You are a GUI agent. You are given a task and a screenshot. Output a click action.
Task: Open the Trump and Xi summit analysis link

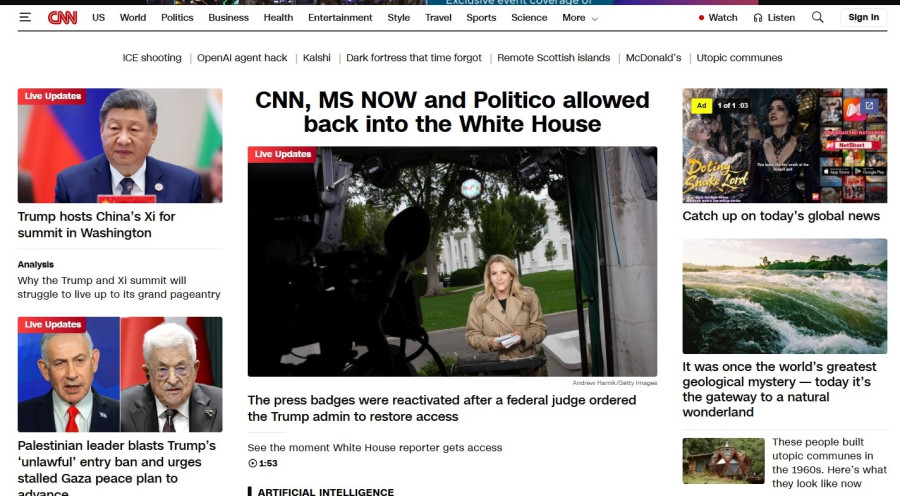pos(119,287)
